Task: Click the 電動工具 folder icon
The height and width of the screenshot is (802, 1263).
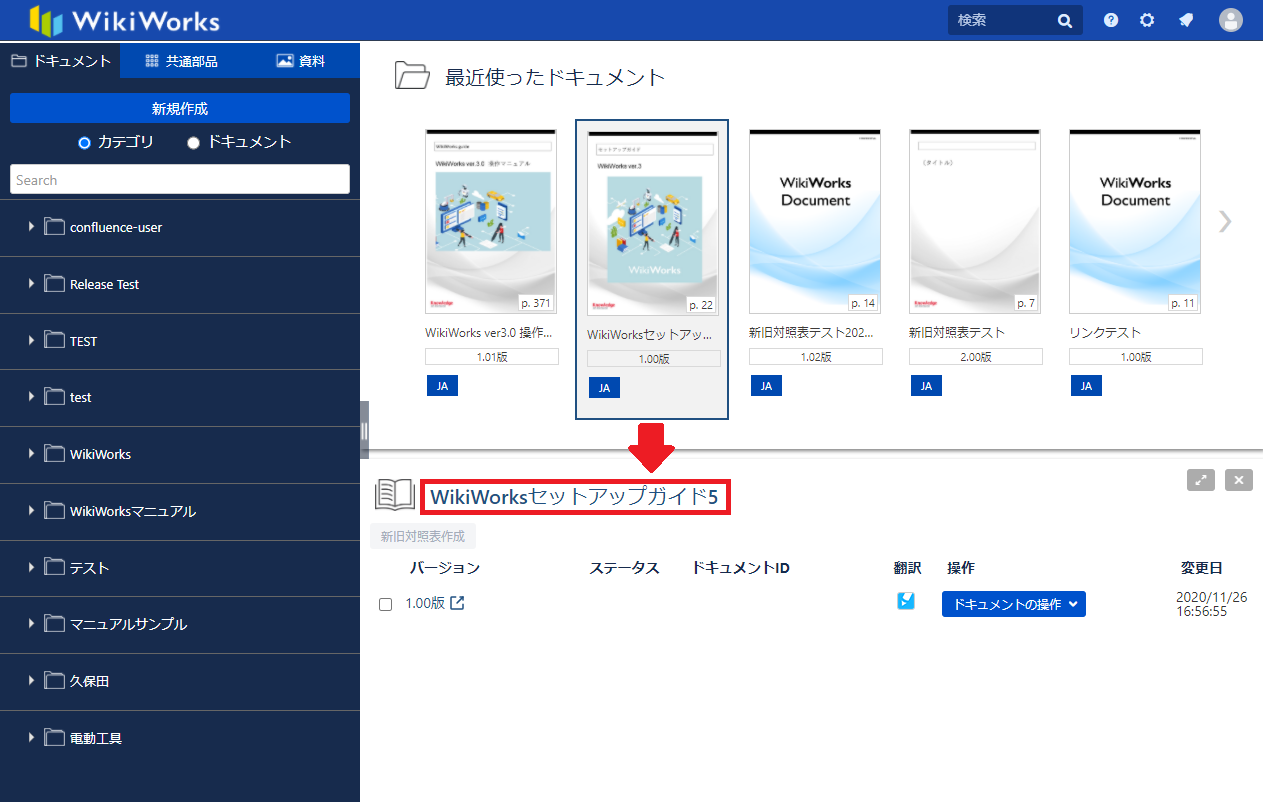Action: pyautogui.click(x=54, y=738)
